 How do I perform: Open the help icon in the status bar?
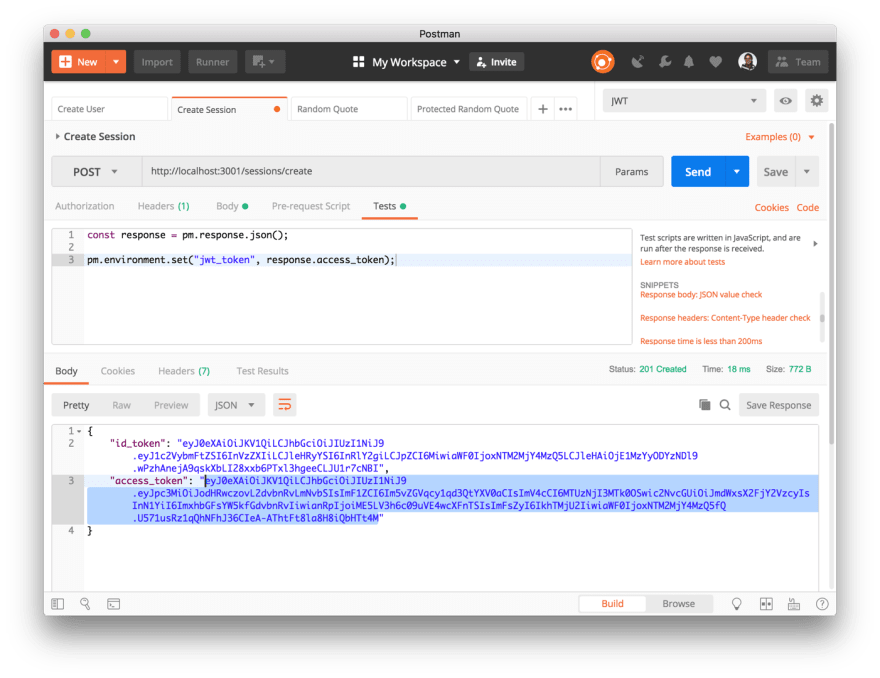pyautogui.click(x=821, y=604)
